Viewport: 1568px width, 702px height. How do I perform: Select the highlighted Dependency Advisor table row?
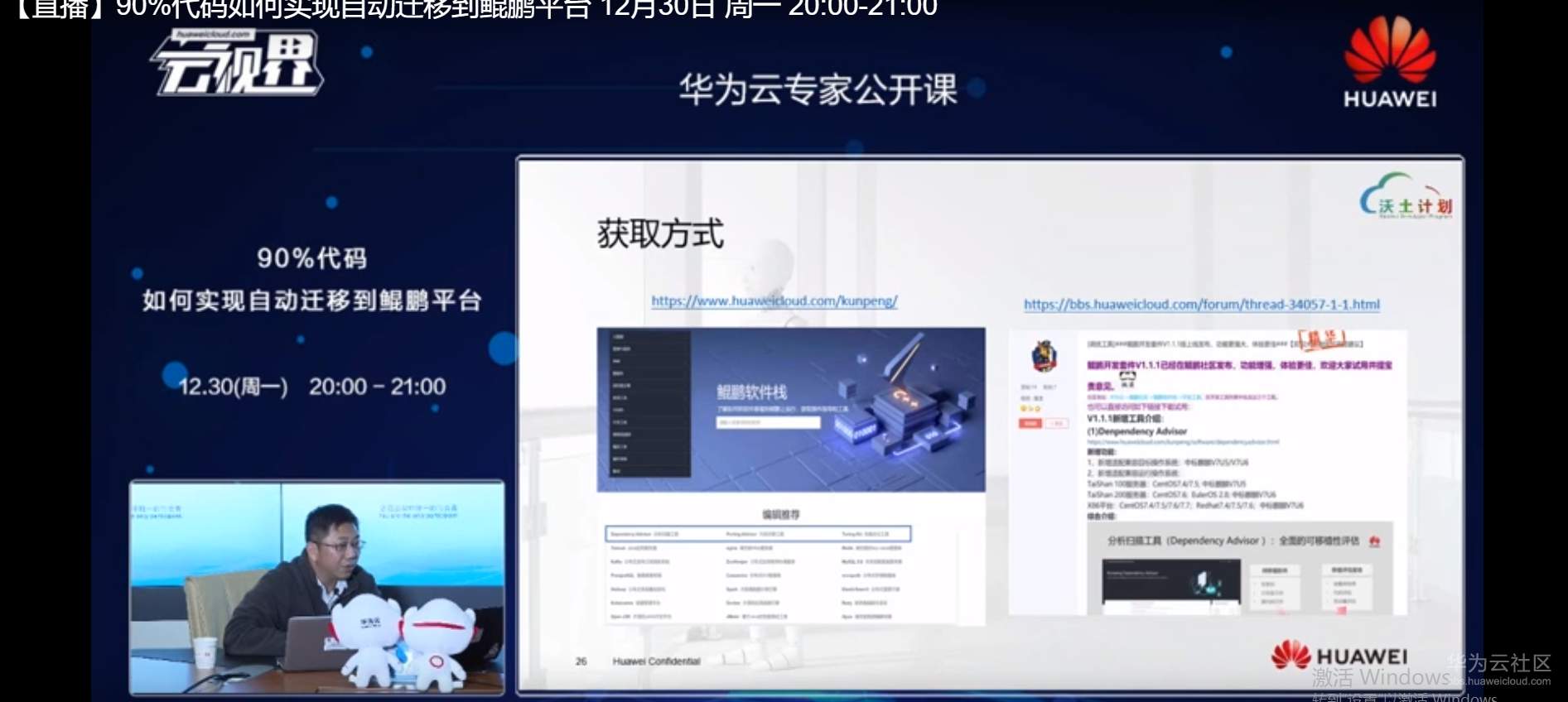point(758,534)
